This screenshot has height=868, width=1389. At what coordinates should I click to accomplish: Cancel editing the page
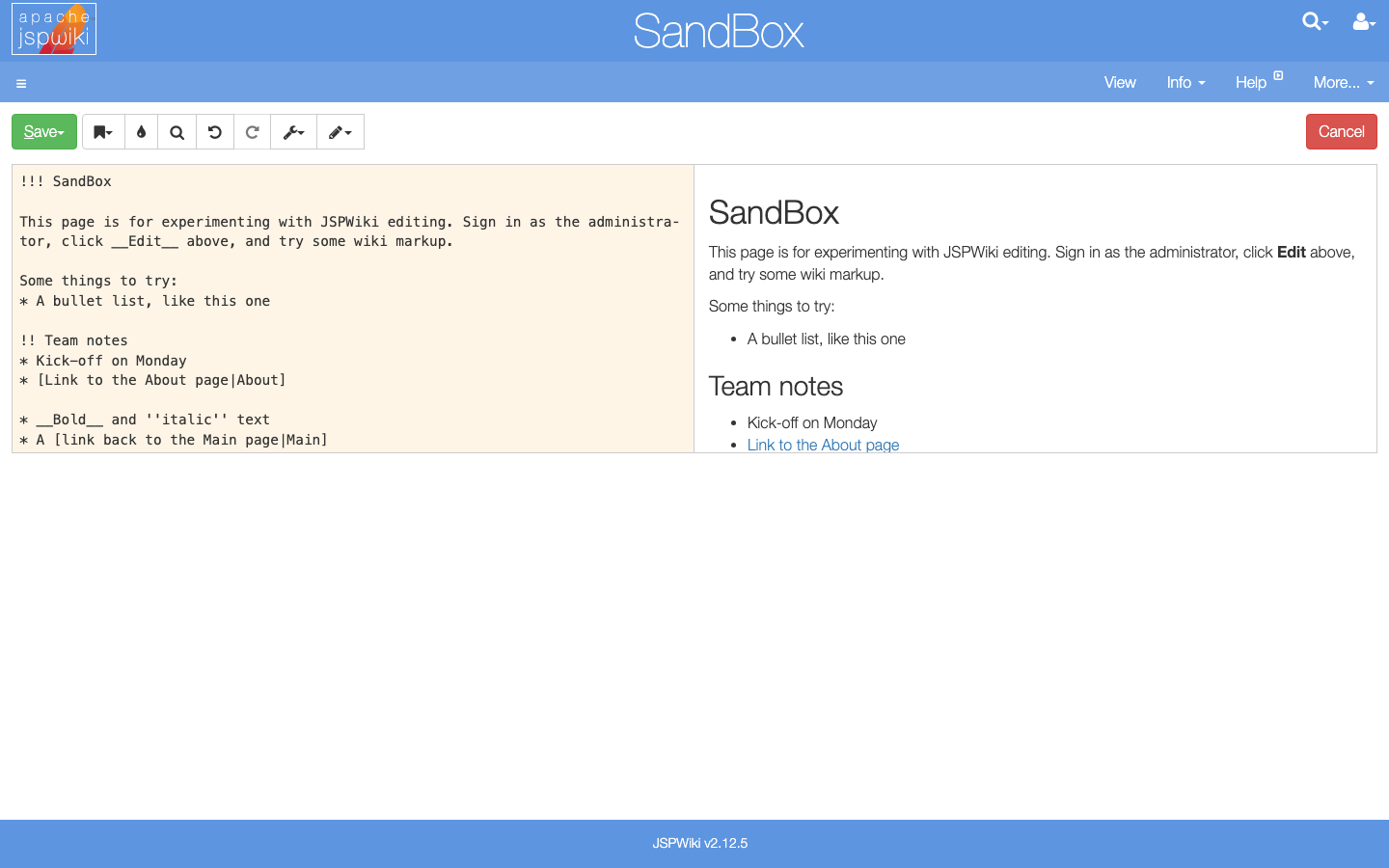click(x=1342, y=132)
